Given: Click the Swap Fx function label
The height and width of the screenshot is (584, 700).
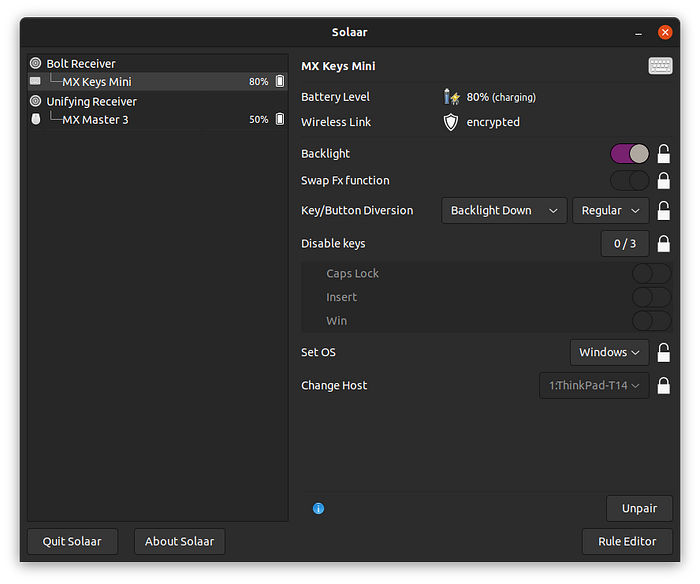Looking at the screenshot, I should pyautogui.click(x=345, y=181).
